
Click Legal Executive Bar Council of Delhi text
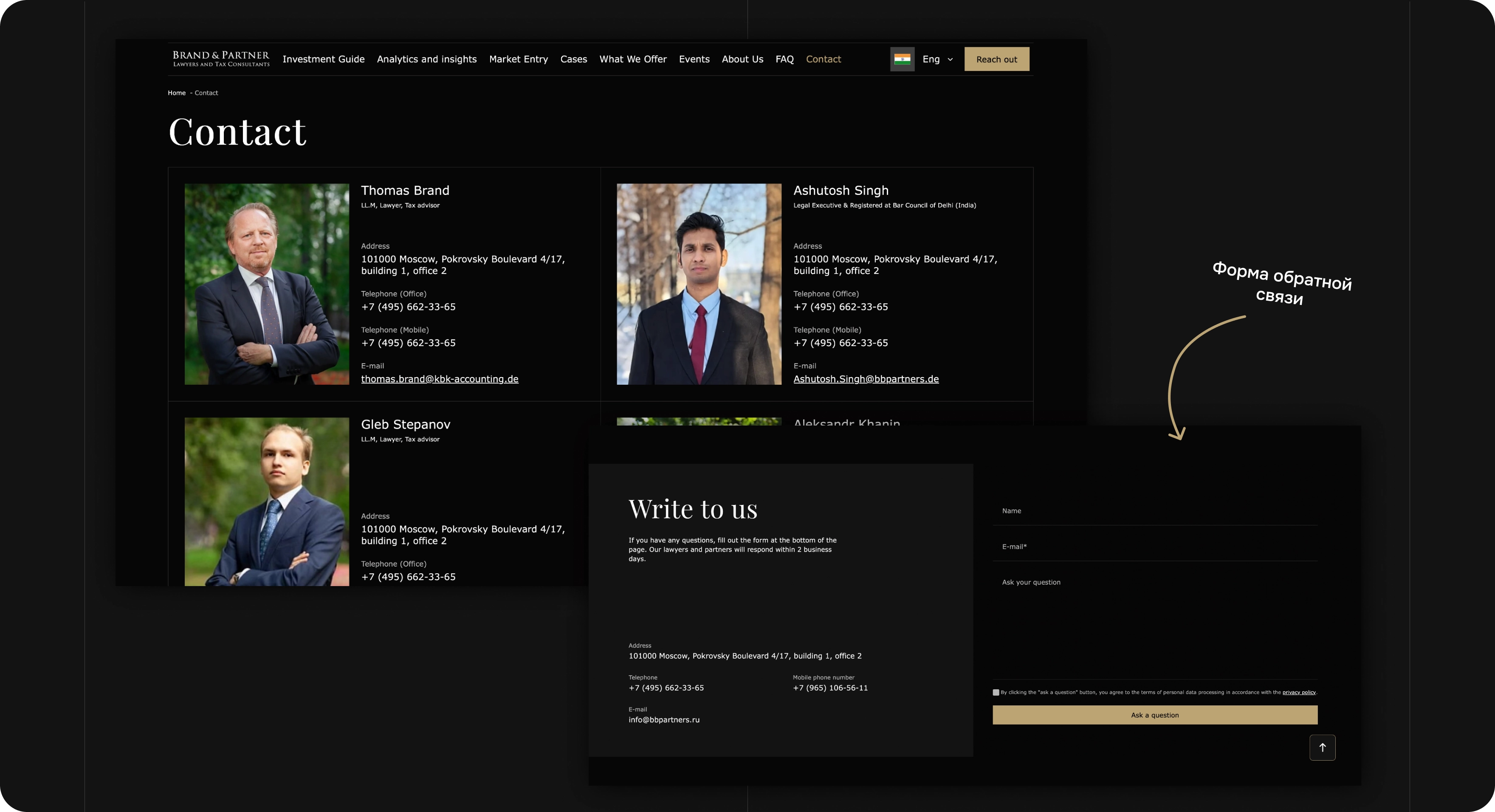[884, 206]
